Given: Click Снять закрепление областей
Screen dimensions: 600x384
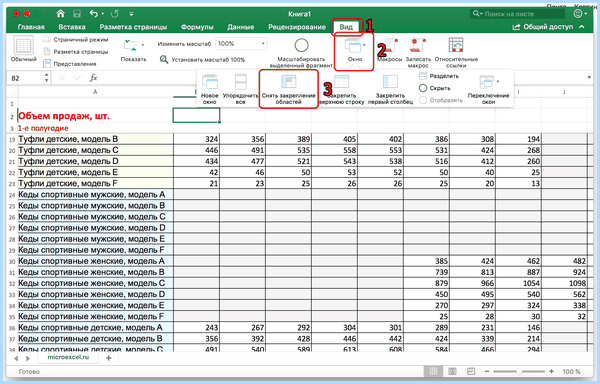Looking at the screenshot, I should tap(289, 89).
